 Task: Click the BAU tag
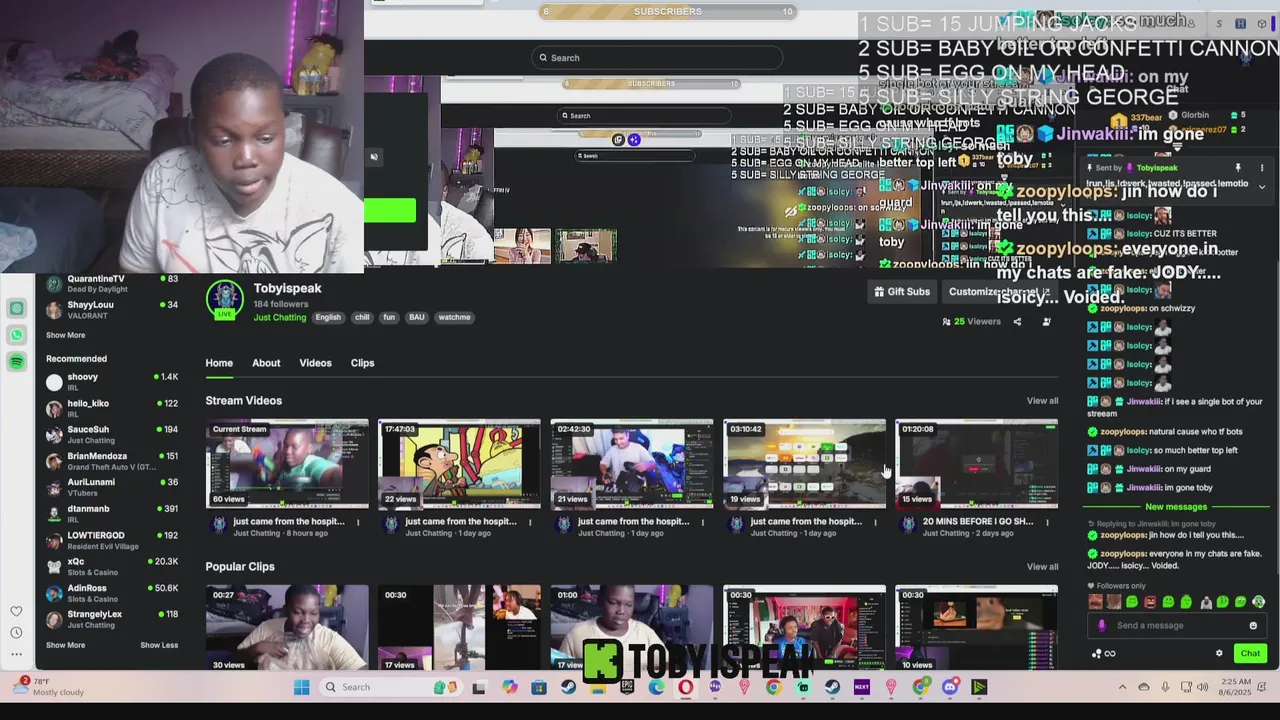[x=417, y=317]
